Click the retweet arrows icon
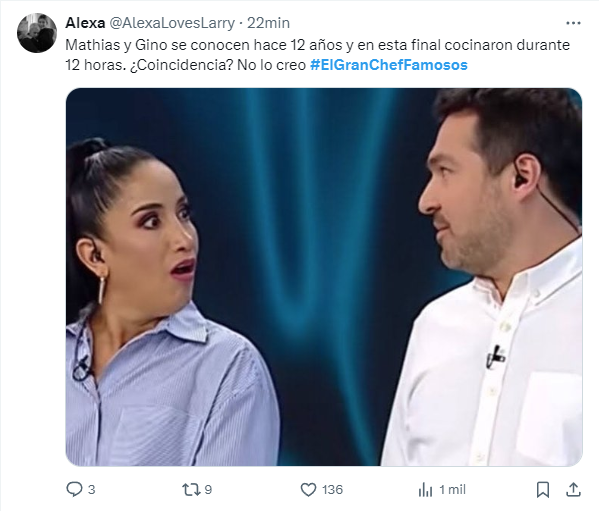 [191, 489]
